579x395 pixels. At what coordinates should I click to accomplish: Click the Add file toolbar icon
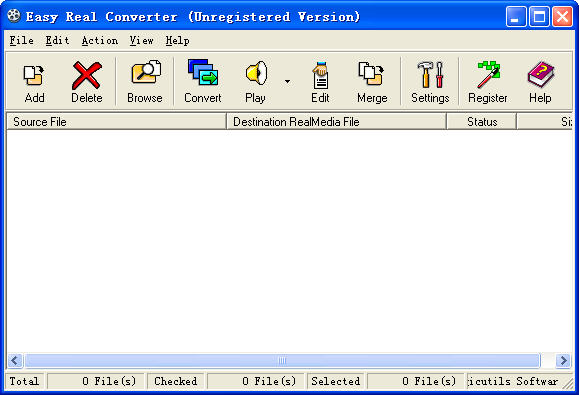[x=34, y=75]
